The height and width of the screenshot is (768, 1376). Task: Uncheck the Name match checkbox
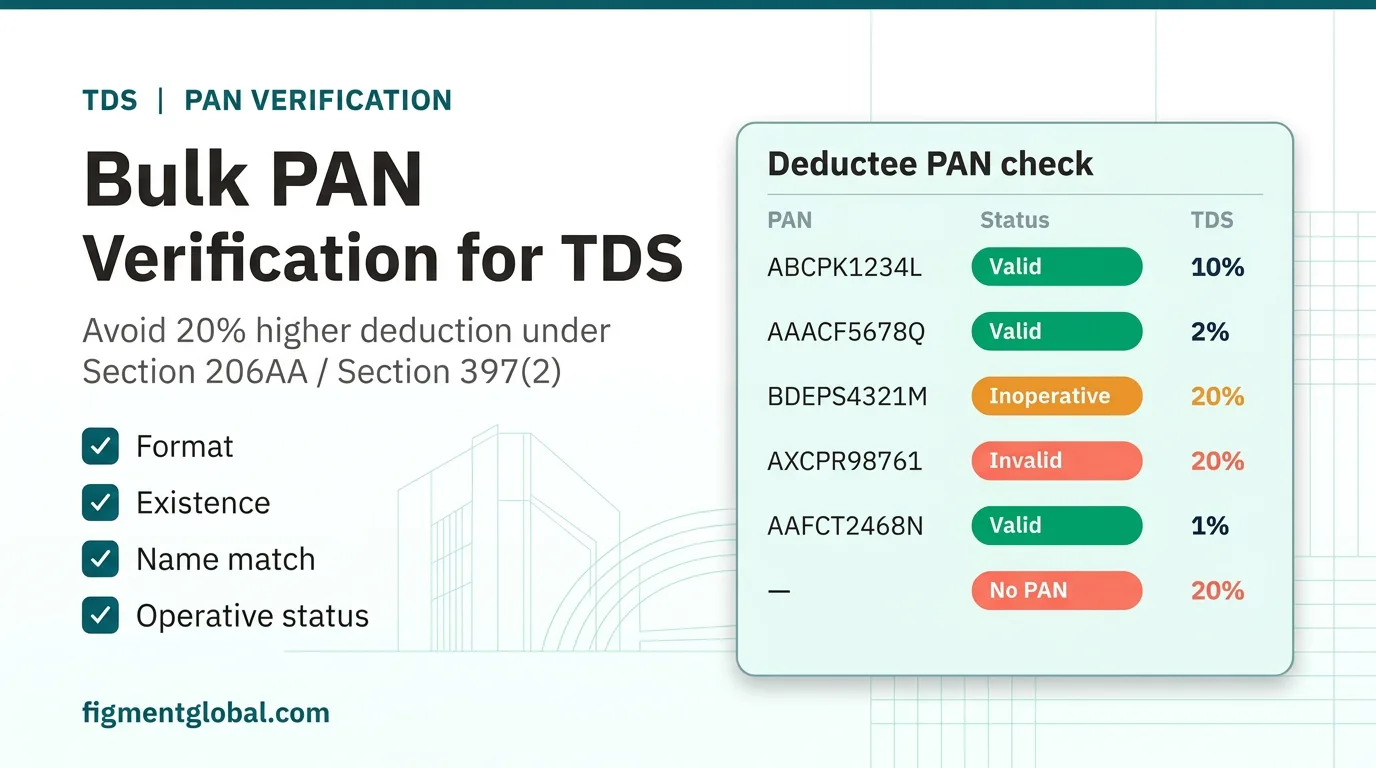(100, 559)
